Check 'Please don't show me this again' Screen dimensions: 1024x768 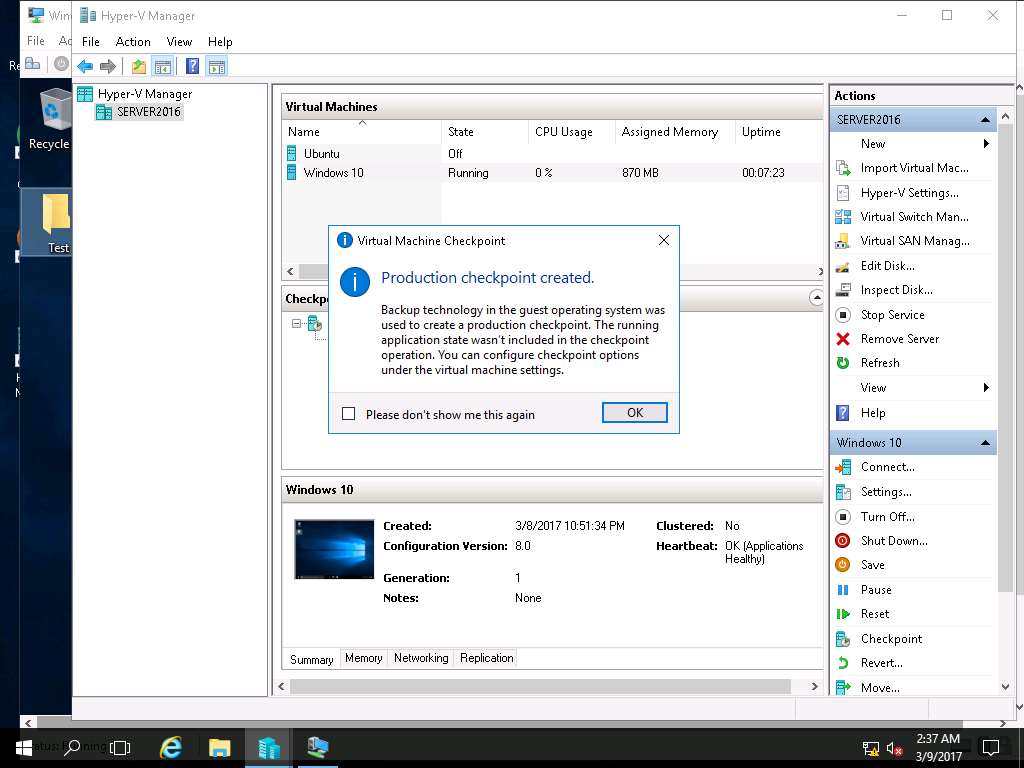349,414
